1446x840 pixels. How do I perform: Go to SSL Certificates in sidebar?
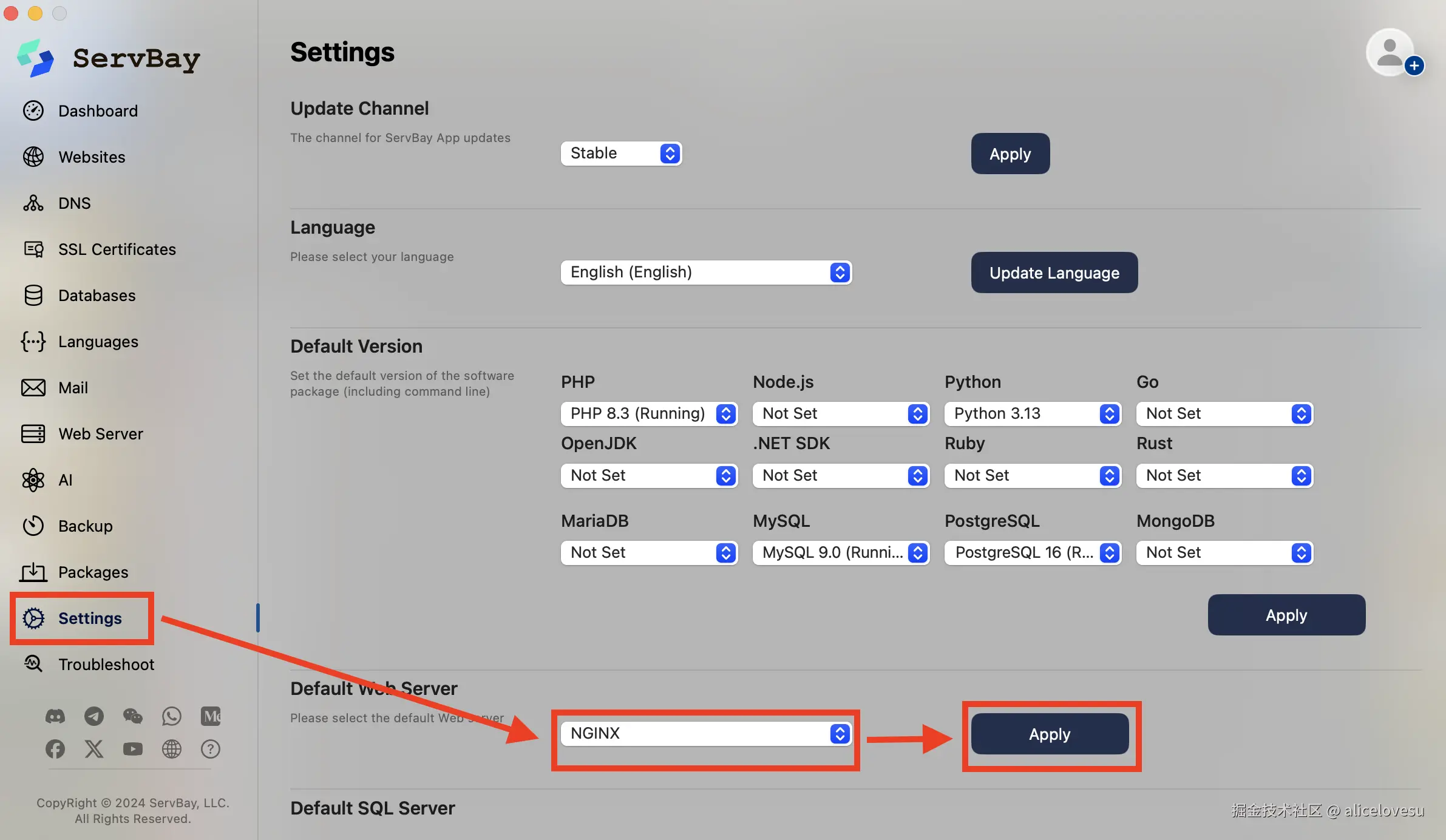click(x=117, y=249)
